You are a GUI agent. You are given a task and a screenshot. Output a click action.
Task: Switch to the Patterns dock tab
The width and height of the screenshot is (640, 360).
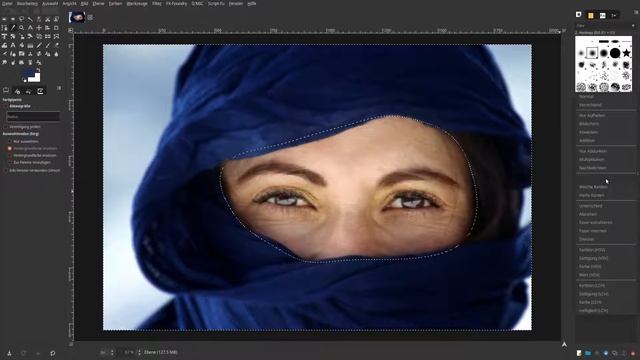coord(591,16)
